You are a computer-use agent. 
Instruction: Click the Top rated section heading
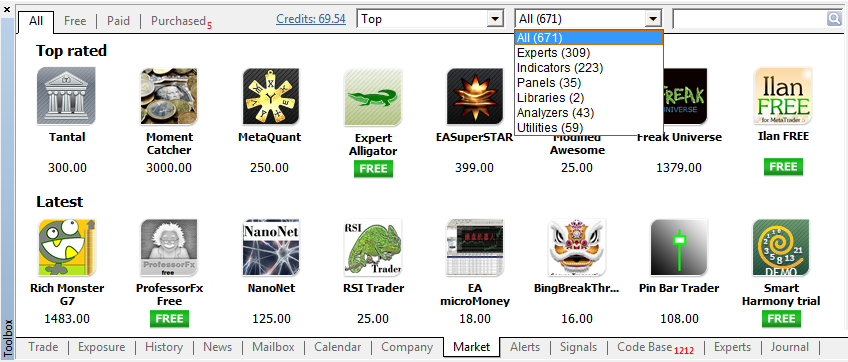pos(71,51)
